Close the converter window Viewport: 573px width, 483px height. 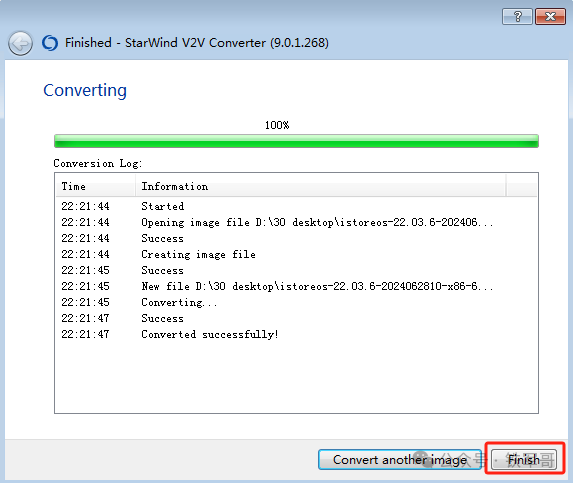pyautogui.click(x=550, y=16)
